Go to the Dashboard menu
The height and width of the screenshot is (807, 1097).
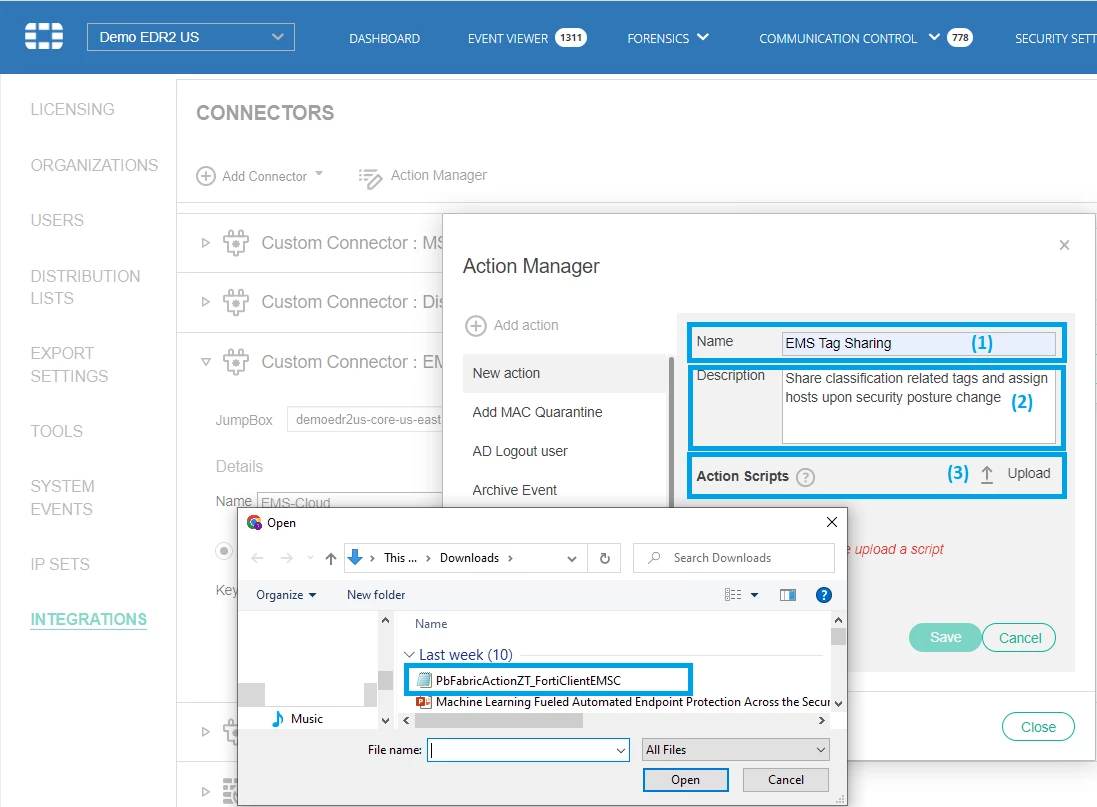click(x=384, y=38)
